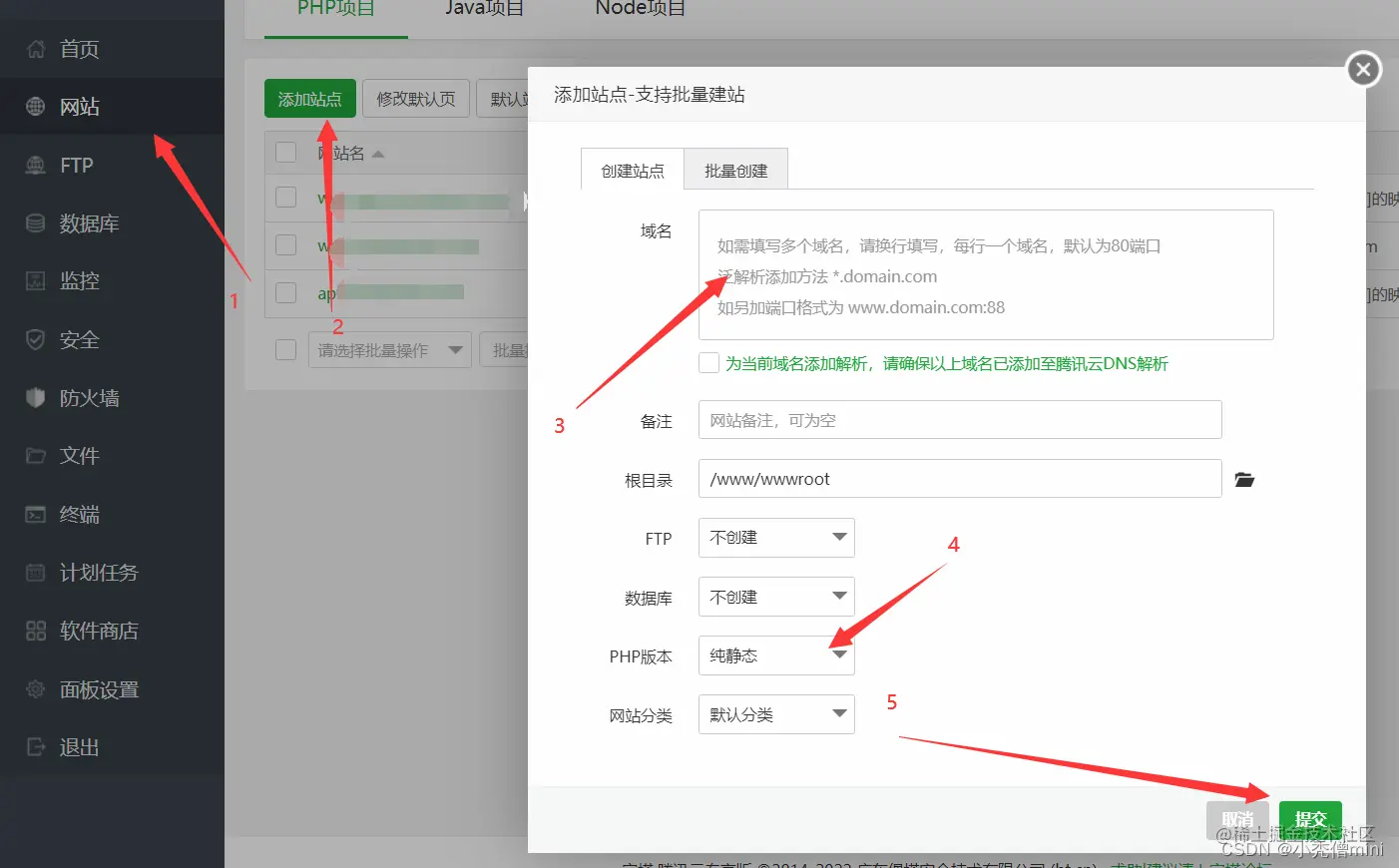Switch to the 批量创建 tab
Image resolution: width=1399 pixels, height=868 pixels.
tap(735, 169)
